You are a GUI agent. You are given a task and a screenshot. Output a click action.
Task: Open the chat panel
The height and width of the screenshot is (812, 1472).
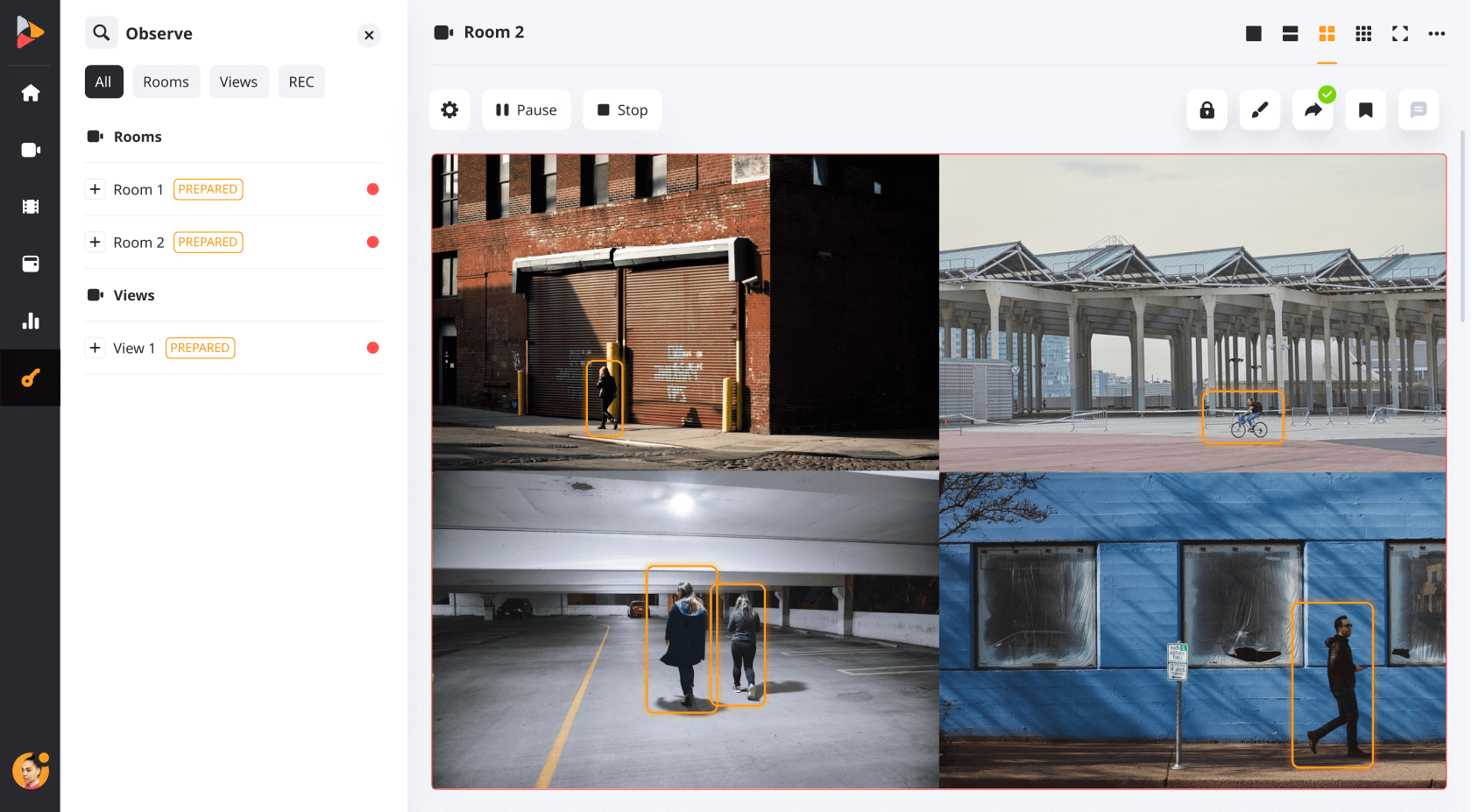1418,109
